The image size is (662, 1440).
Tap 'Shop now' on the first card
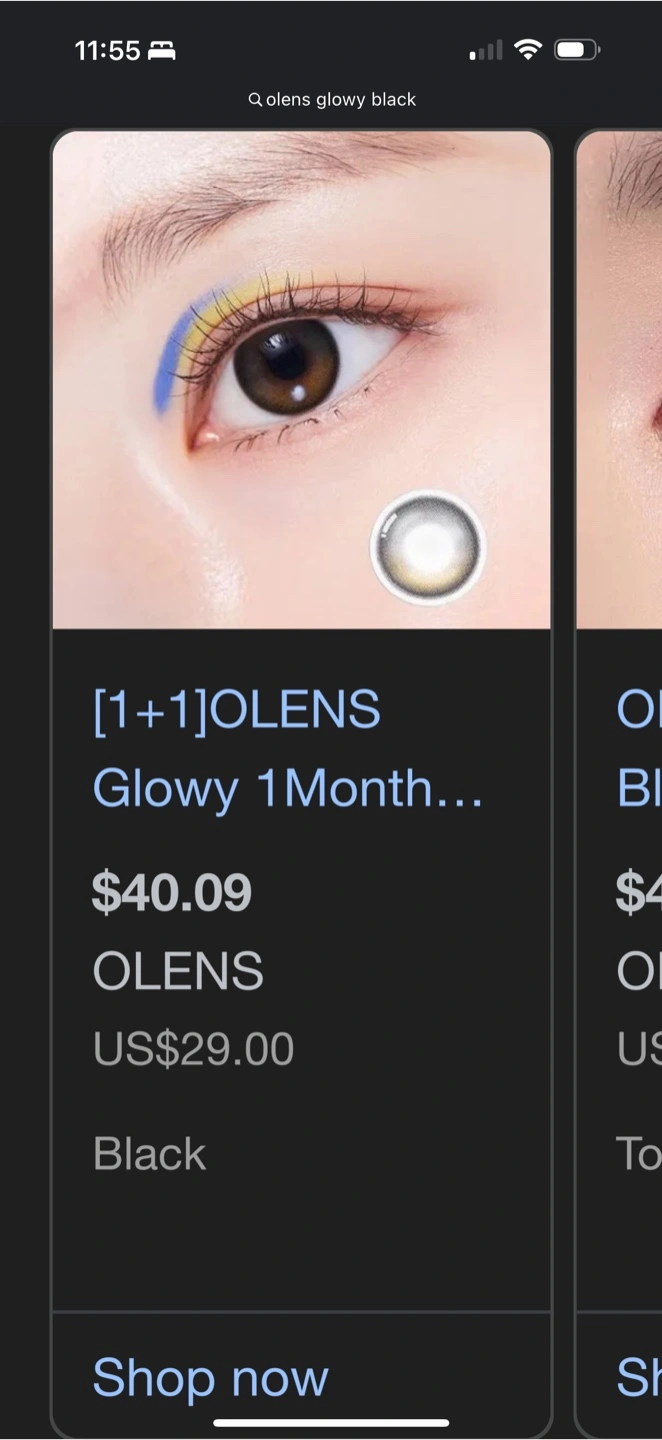pos(210,1378)
